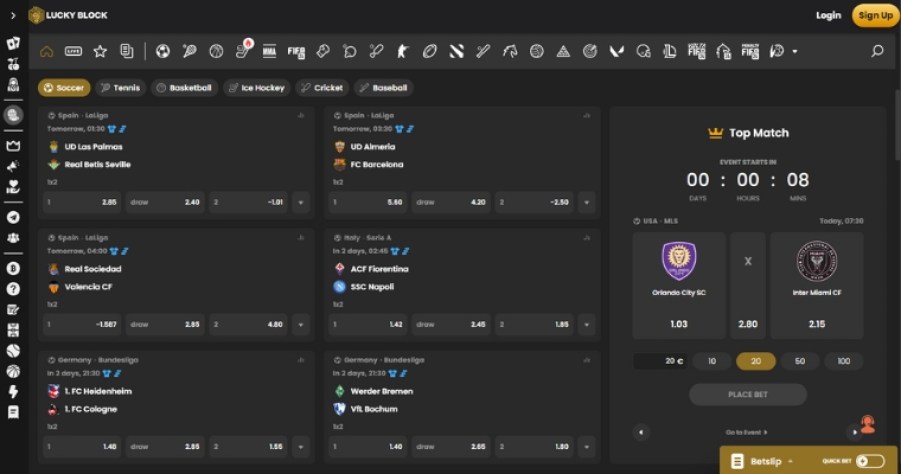901x474 pixels.
Task: Switch to the Cricket tab
Action: 322,88
